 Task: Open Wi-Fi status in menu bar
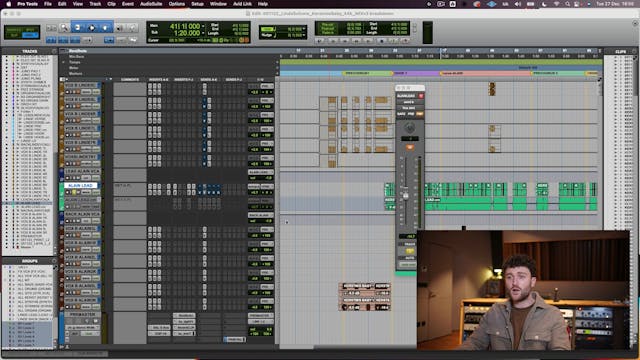(x=557, y=4)
